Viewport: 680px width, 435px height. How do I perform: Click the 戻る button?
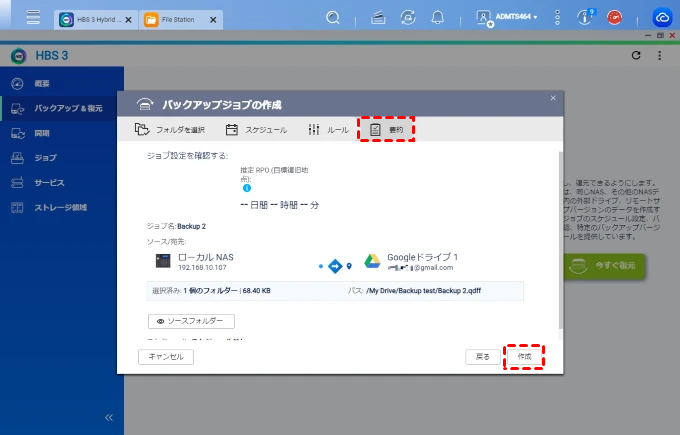483,357
